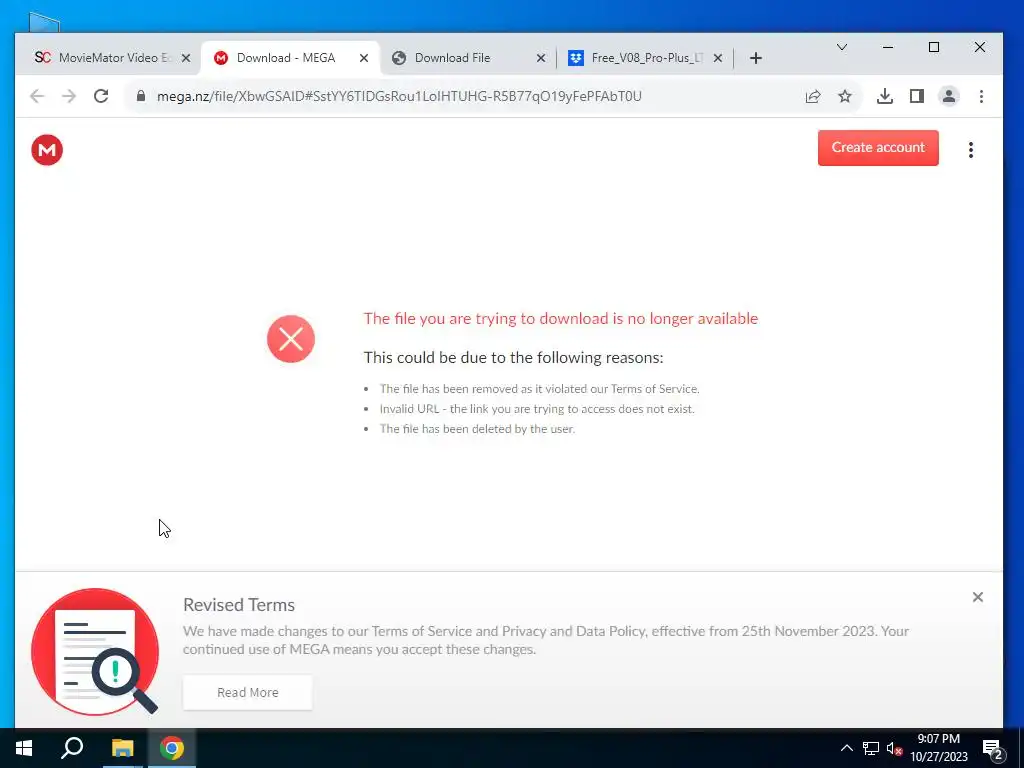Open Windows taskbar search
Viewport: 1024px width, 768px height.
click(x=72, y=748)
